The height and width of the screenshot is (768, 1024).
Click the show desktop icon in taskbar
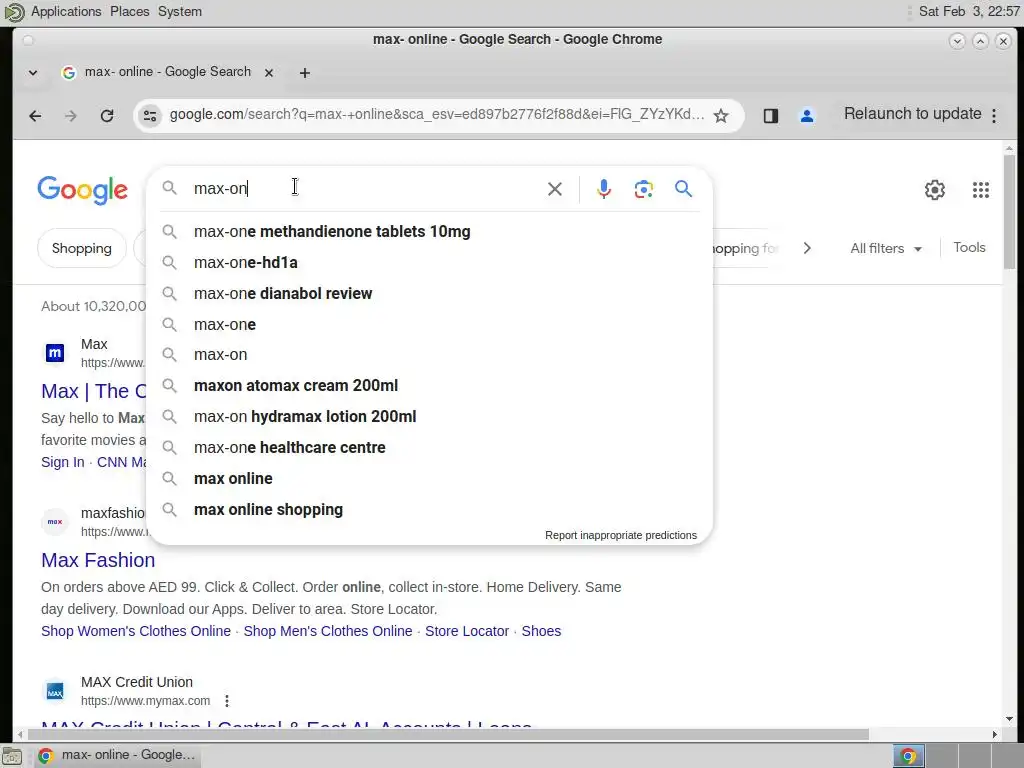12,756
